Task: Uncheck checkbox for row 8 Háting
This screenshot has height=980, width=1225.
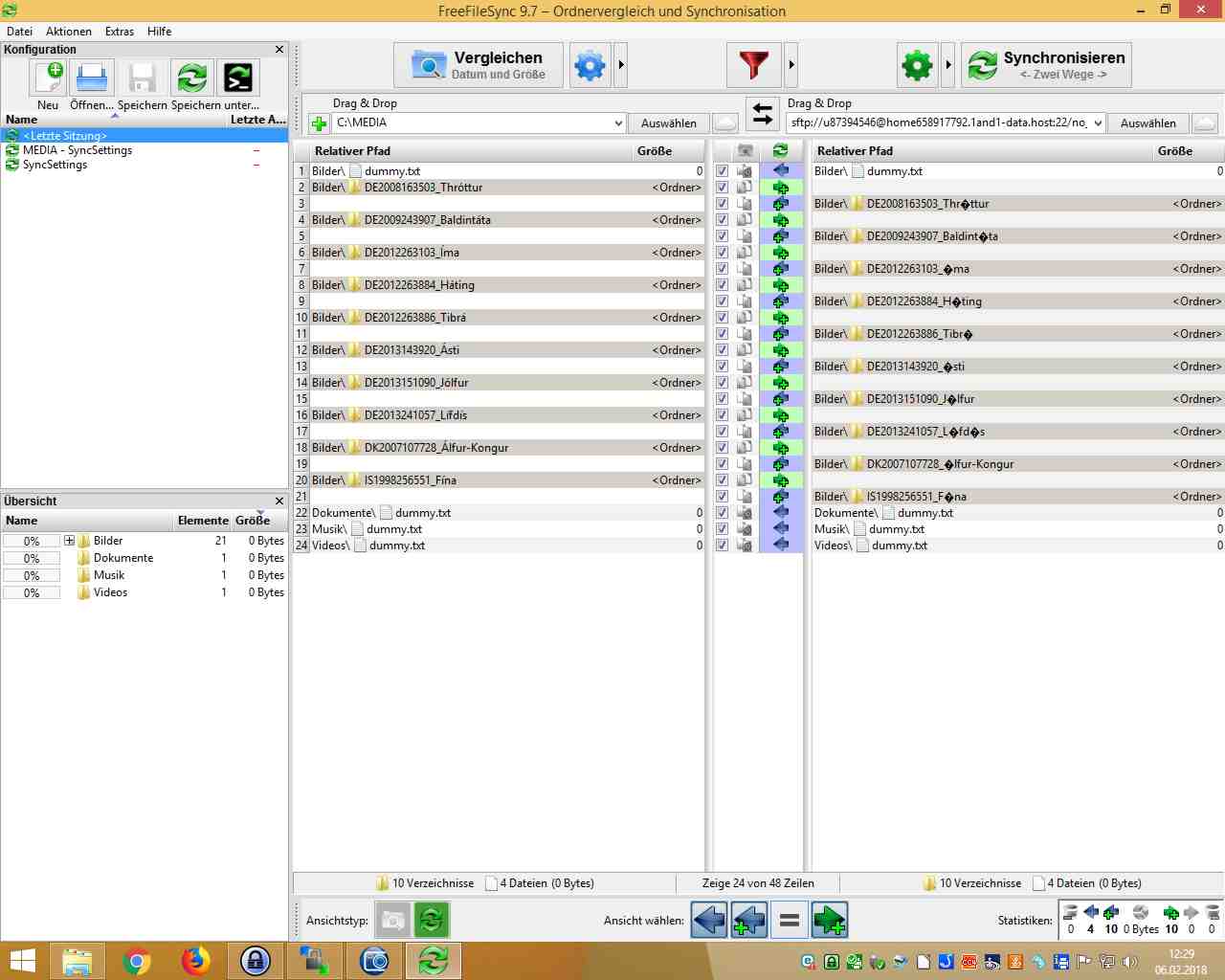Action: point(723,285)
